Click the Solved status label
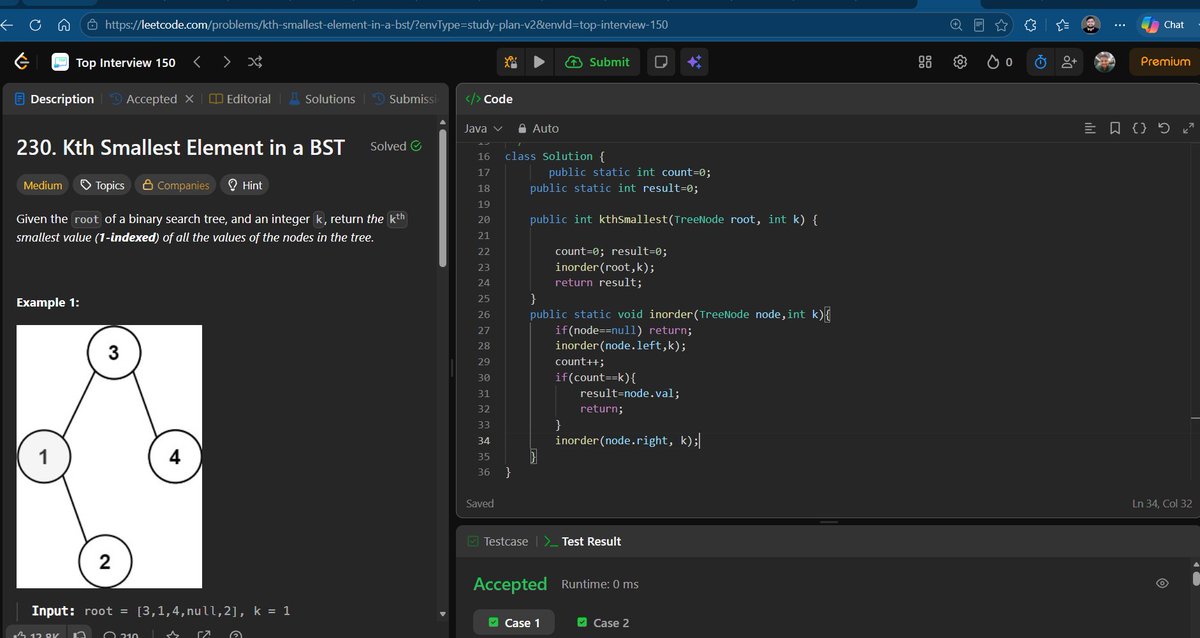Image resolution: width=1200 pixels, height=638 pixels. pyautogui.click(x=396, y=146)
